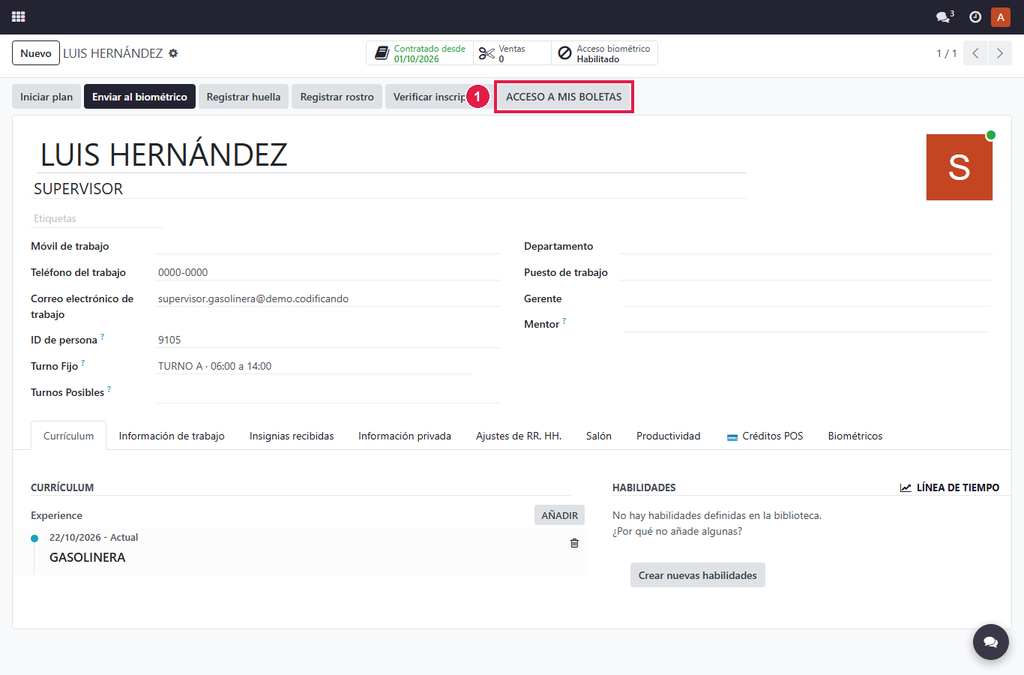The width and height of the screenshot is (1024, 675).
Task: Open the main apps grid menu
Action: click(x=18, y=17)
